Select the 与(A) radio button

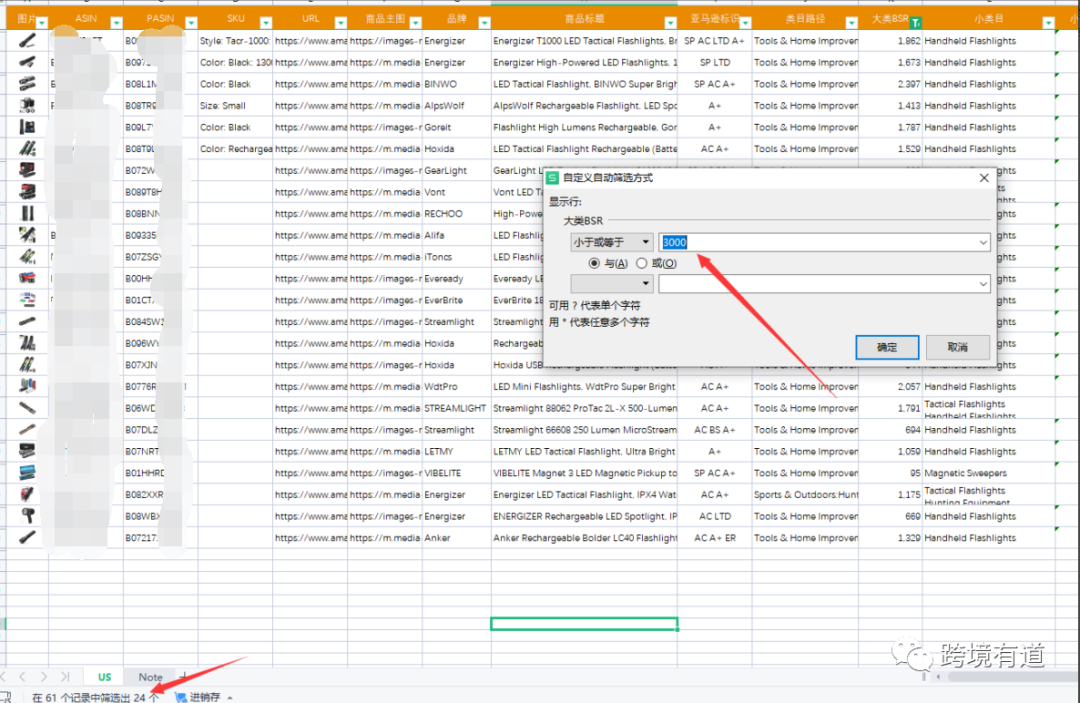(594, 263)
